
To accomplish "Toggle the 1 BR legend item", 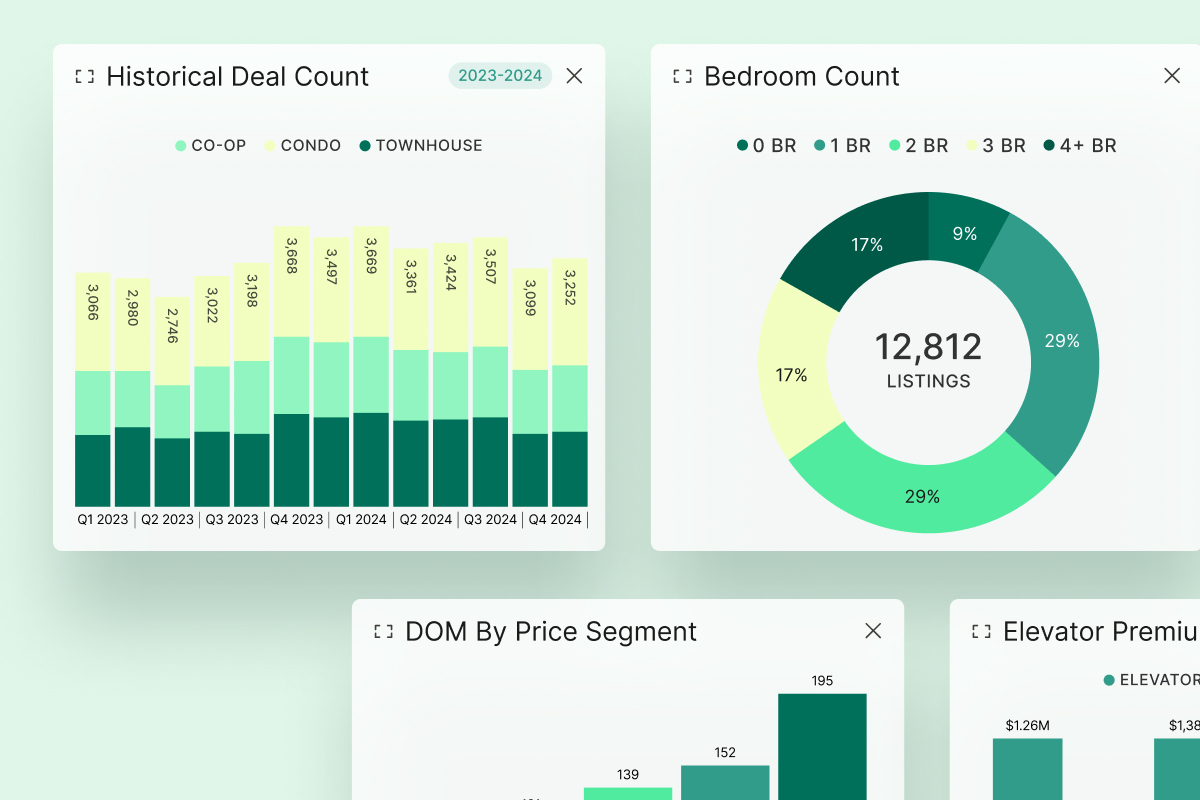I will [842, 146].
